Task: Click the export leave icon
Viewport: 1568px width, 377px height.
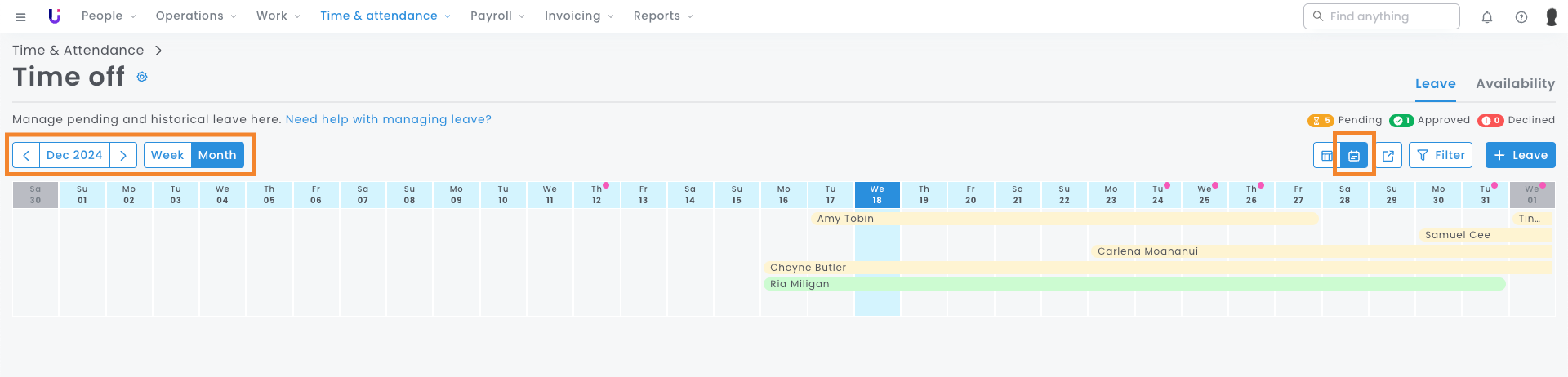Action: (1388, 155)
